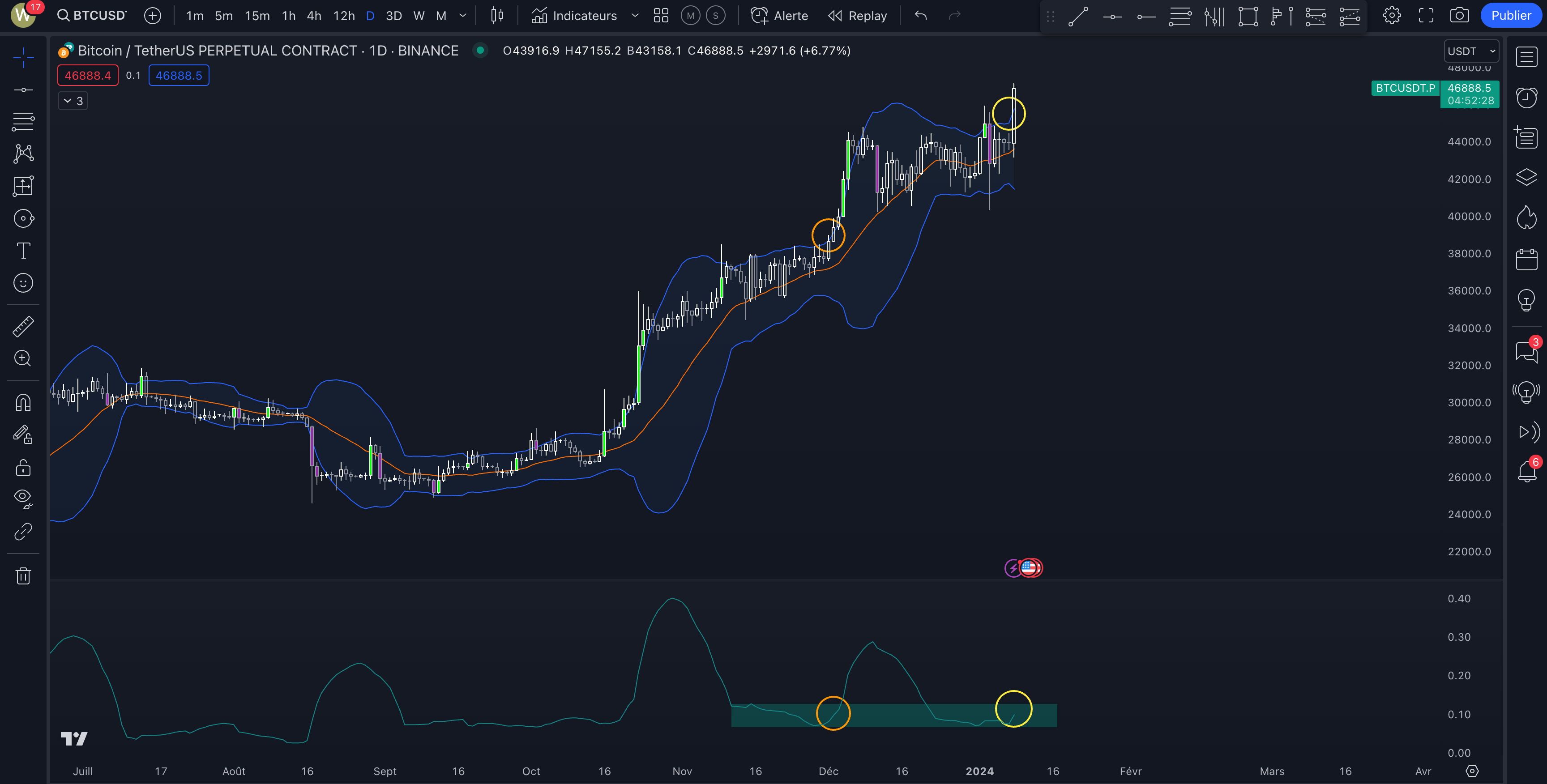This screenshot has width=1547, height=784.
Task: Click the Publier button
Action: click(x=1511, y=16)
